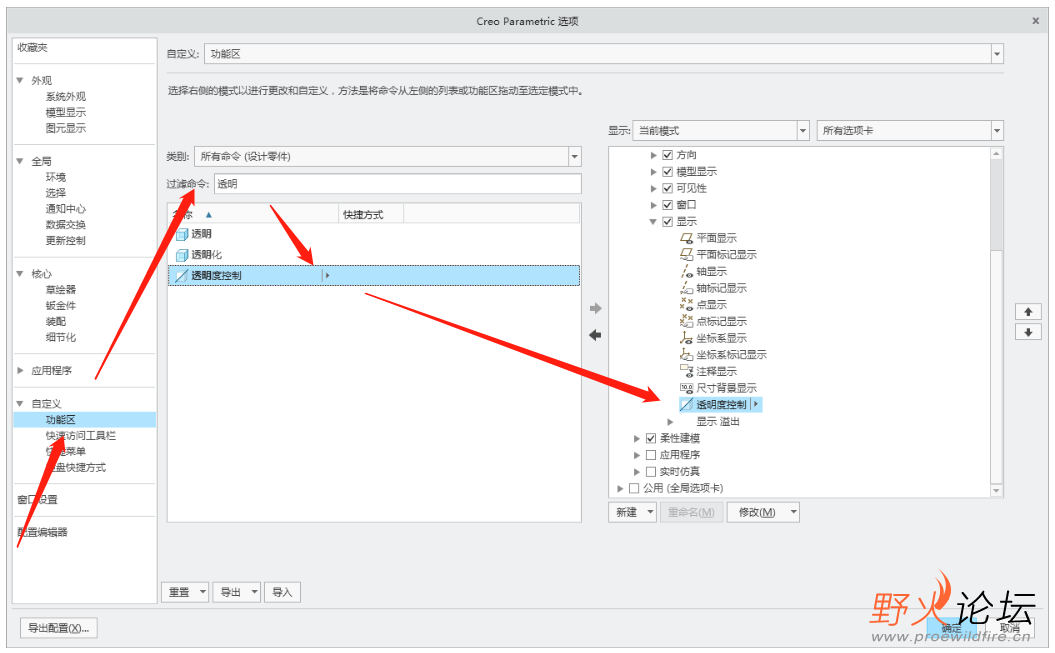The height and width of the screenshot is (653, 1055).
Task: Click the 坐标系标记显示 icon
Action: (686, 354)
